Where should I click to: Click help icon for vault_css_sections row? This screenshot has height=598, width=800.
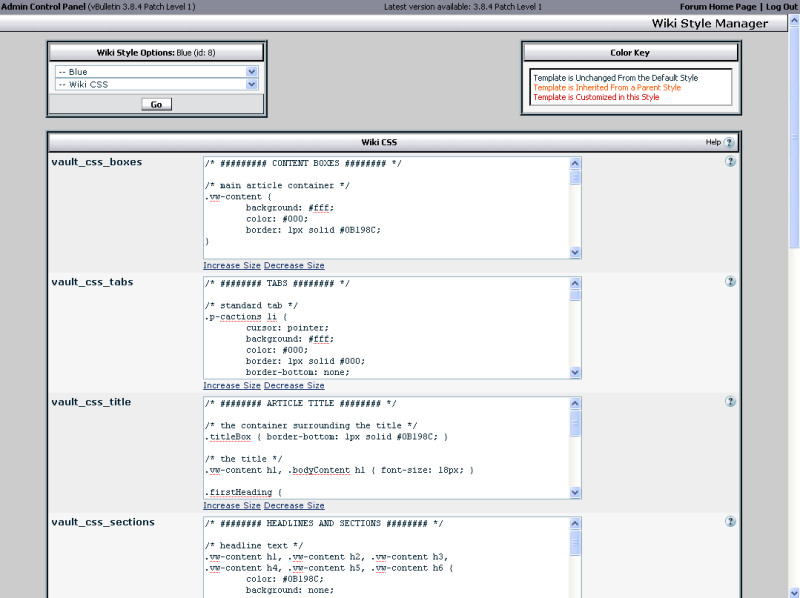[x=730, y=522]
